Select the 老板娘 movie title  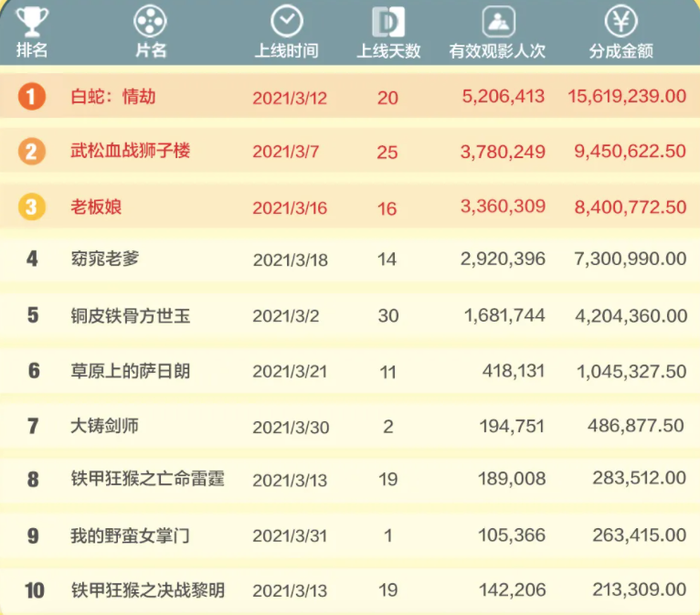[x=97, y=207]
